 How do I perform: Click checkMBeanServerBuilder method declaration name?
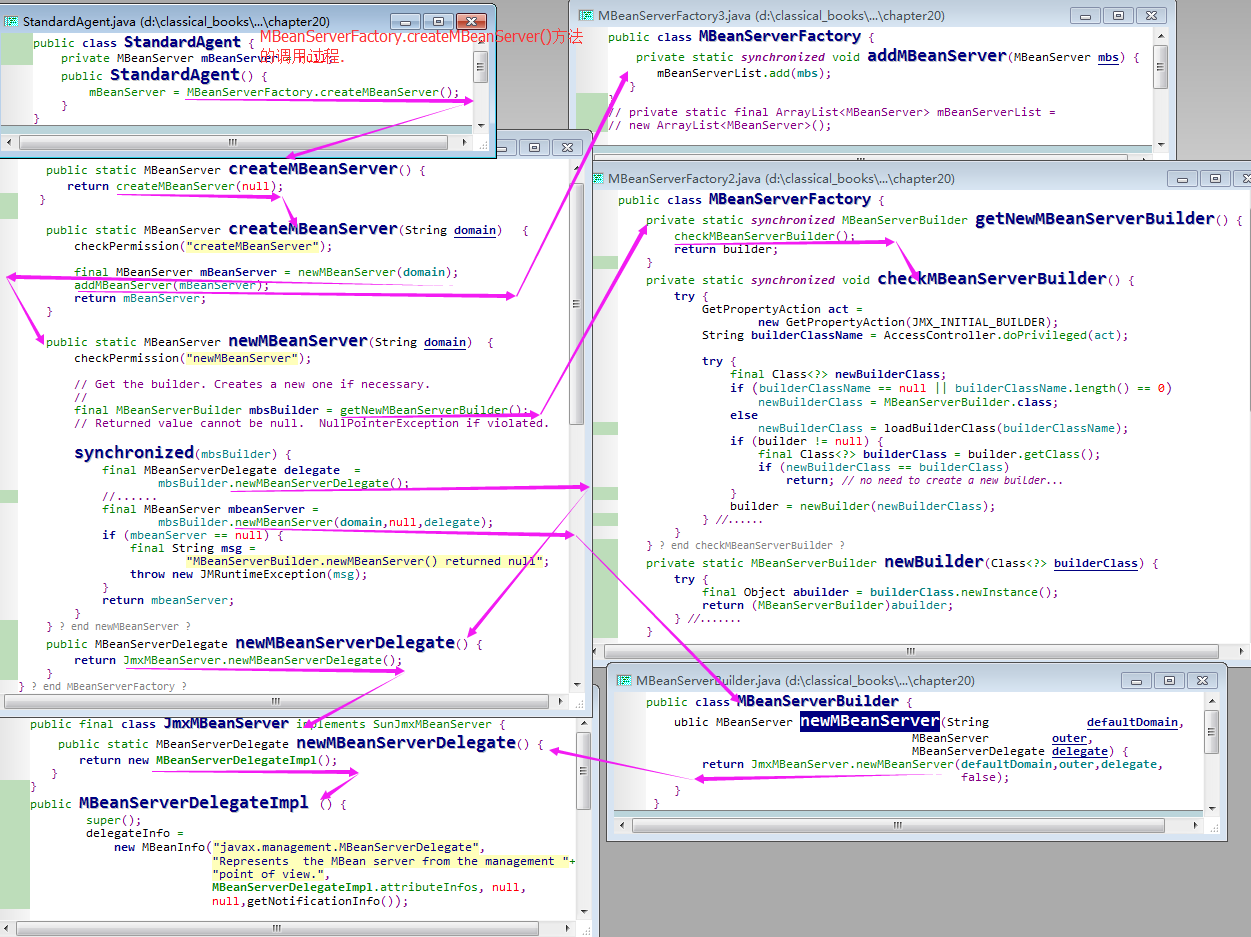992,278
